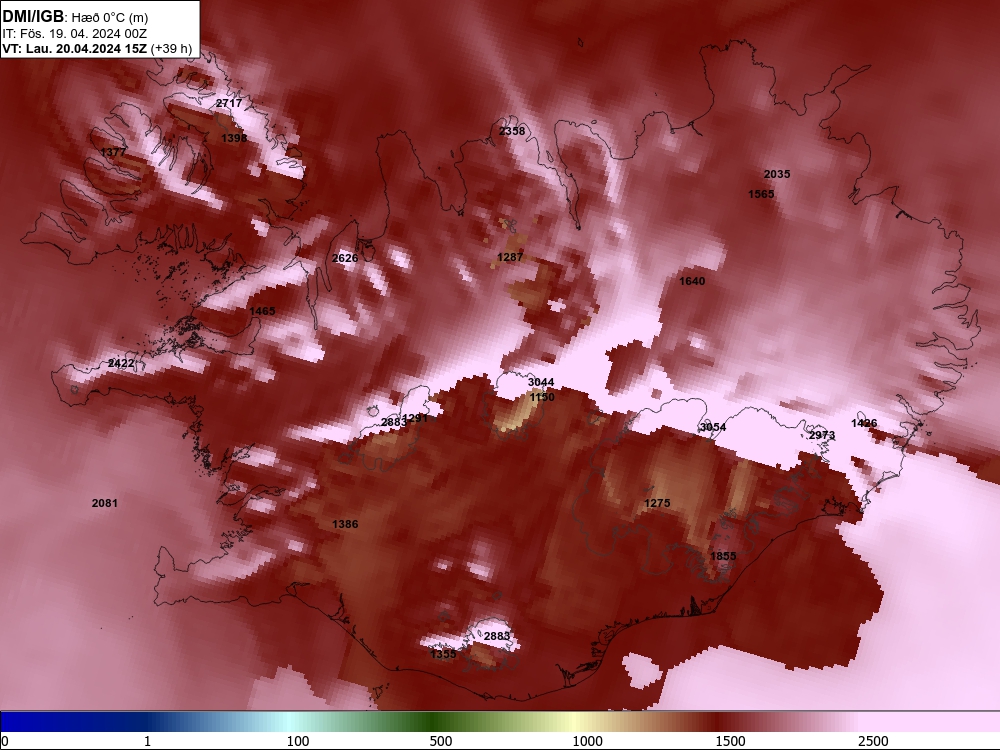Click the 1377 value in the Westfjords
Screen dimensions: 1000x750
[x=114, y=152]
